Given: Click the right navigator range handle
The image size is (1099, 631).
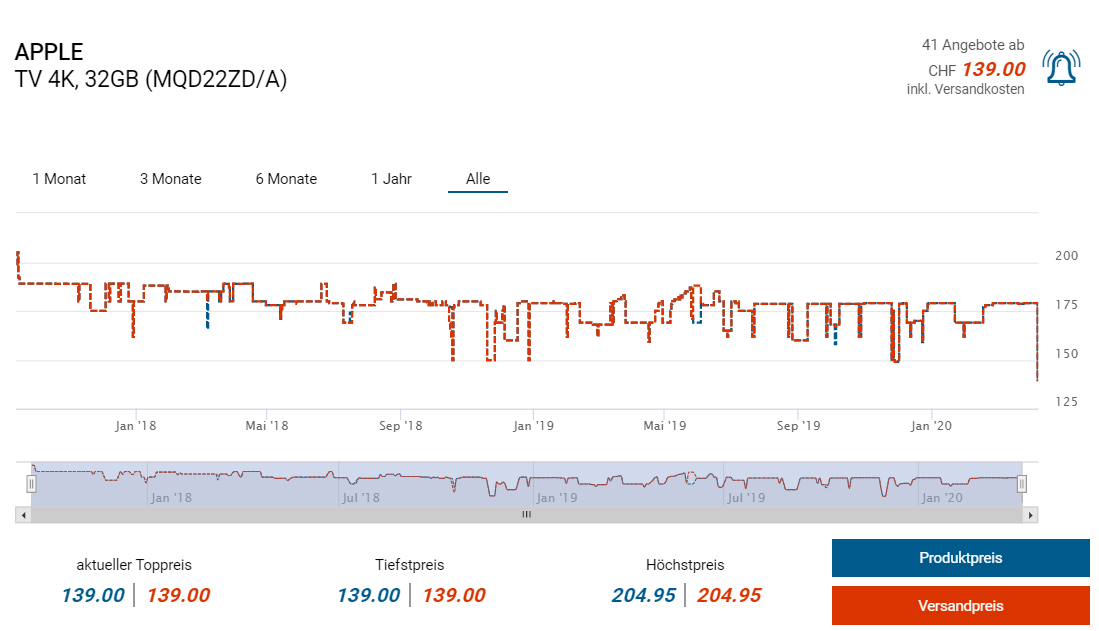Looking at the screenshot, I should tap(1022, 484).
